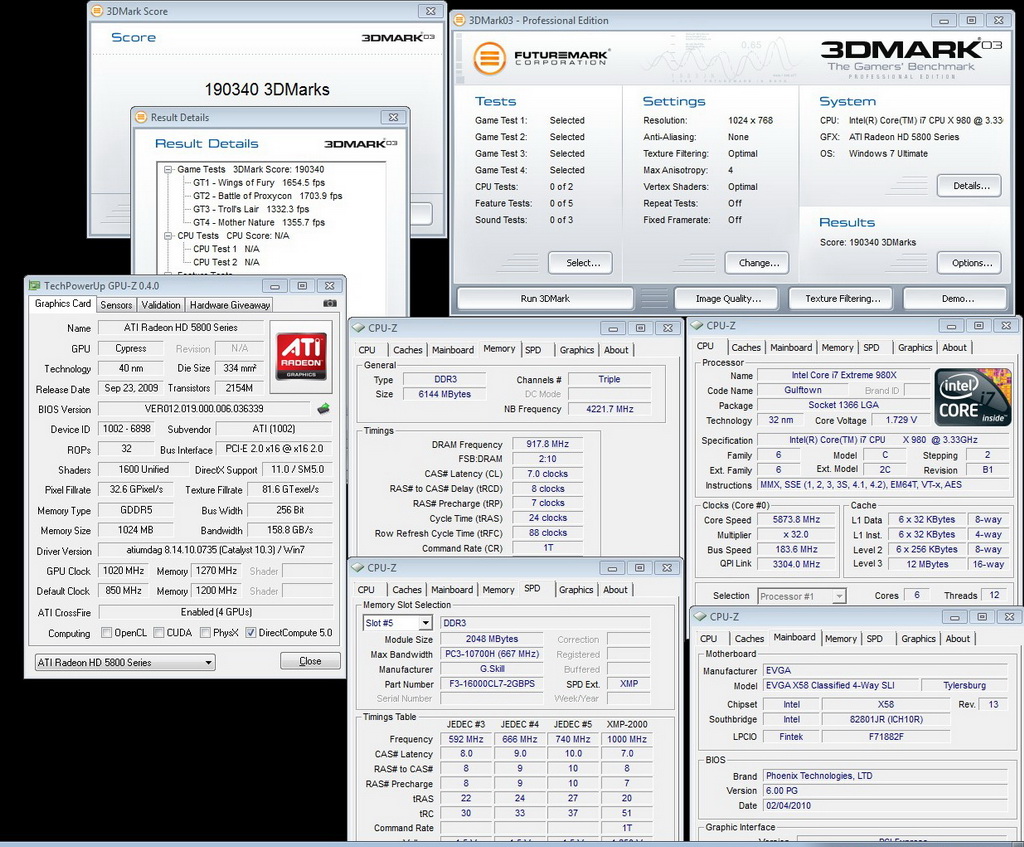Click the title icon of the CPU-Z SPD window
Screen dimensions: 1024x847
[358, 567]
